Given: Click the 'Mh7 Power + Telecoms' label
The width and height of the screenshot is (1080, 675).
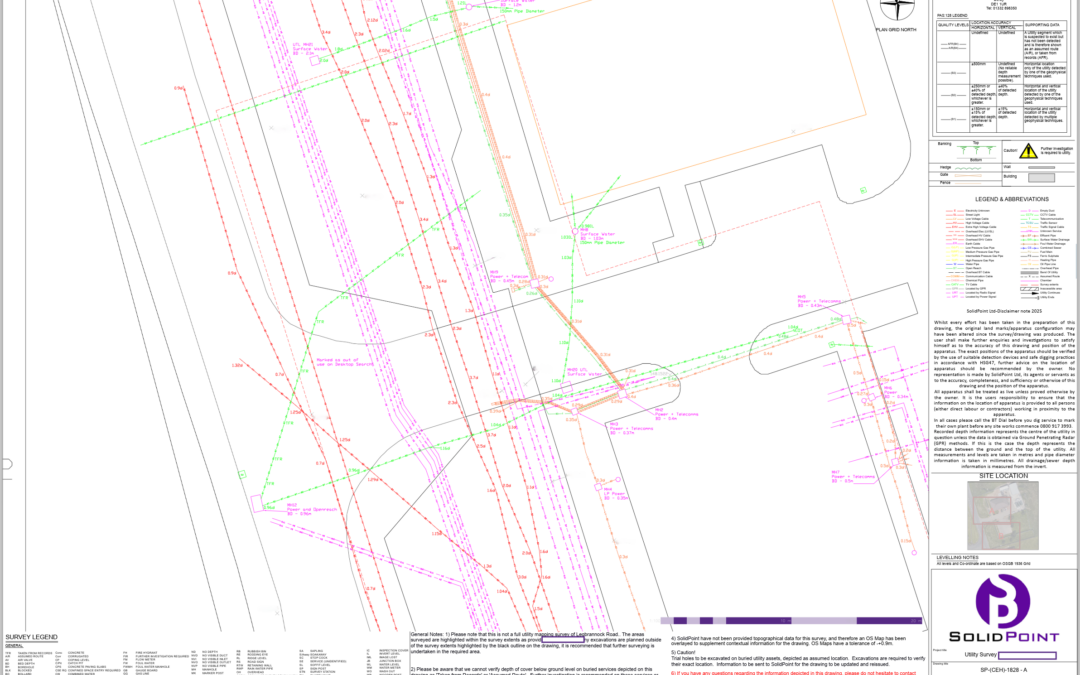Looking at the screenshot, I should click(853, 476).
